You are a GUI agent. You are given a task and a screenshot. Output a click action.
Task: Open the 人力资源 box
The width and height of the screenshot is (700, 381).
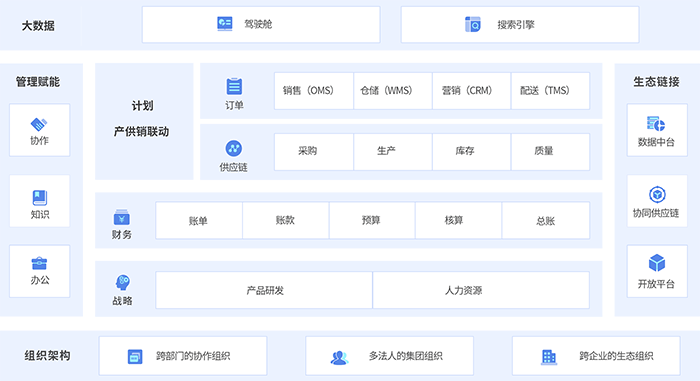point(481,290)
